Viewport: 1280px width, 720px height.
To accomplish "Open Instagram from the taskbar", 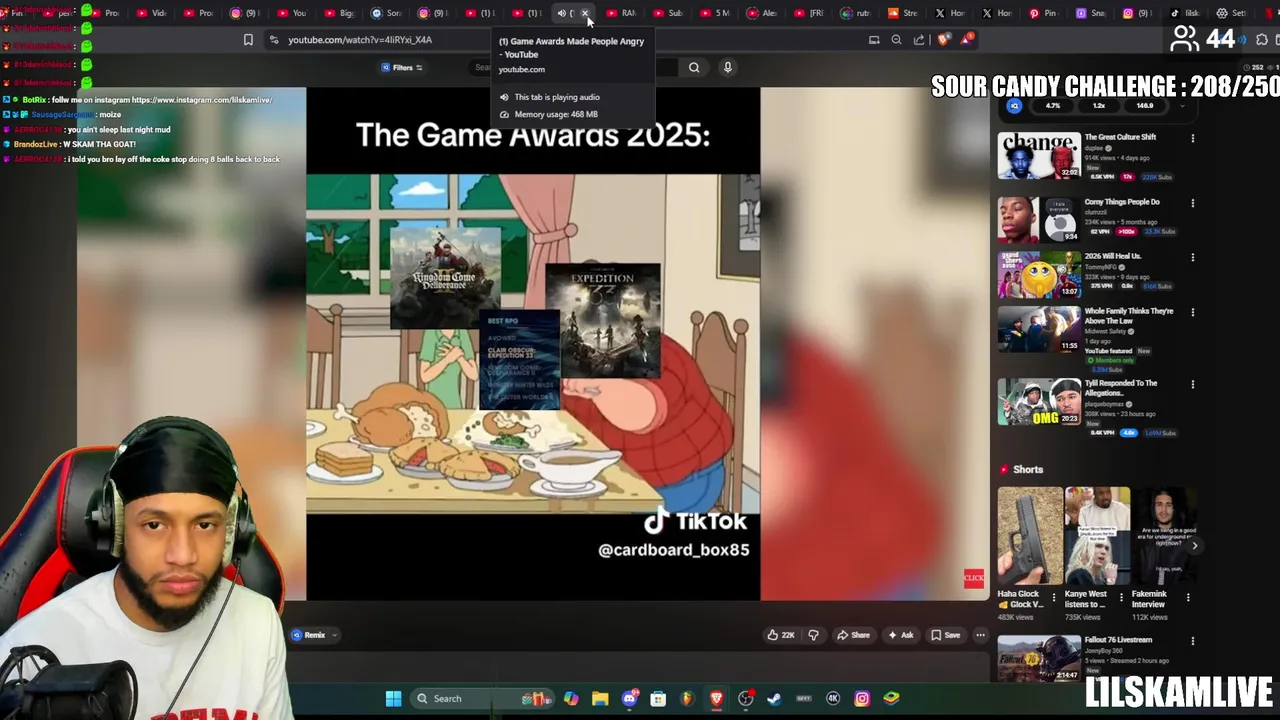I will 862,699.
